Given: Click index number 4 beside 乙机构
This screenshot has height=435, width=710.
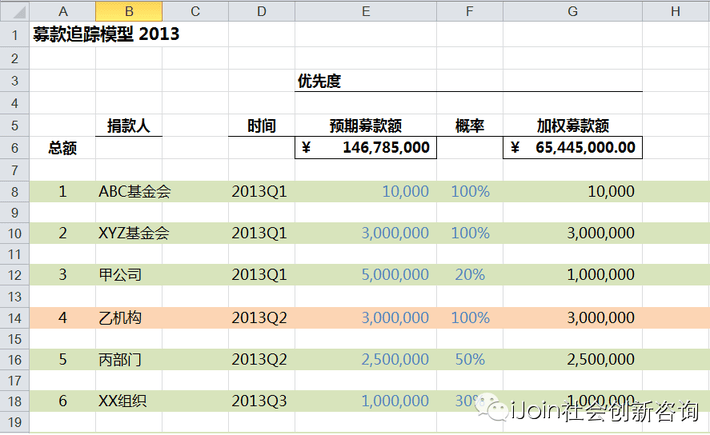Looking at the screenshot, I should coord(62,318).
